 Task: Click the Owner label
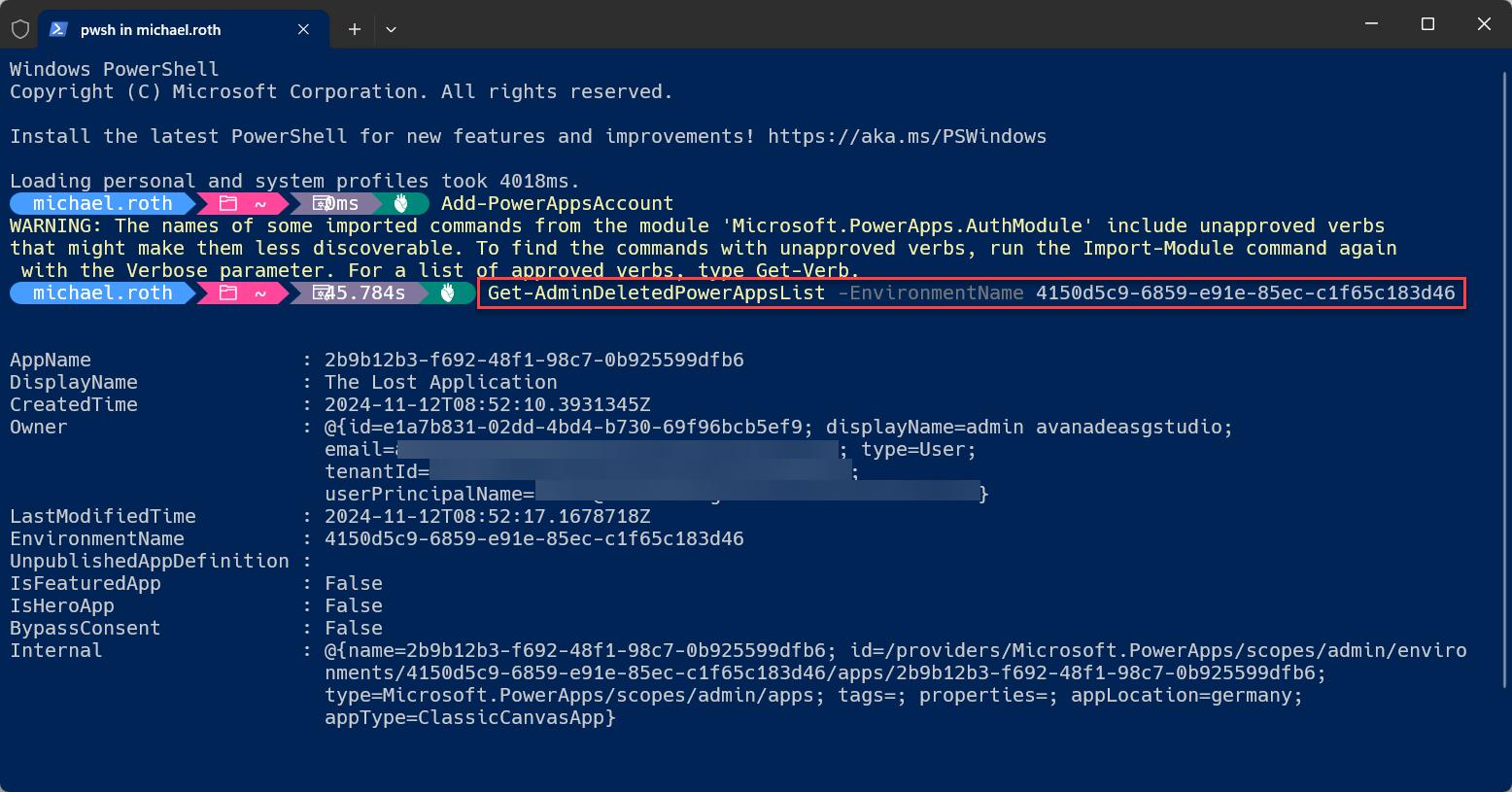coord(39,427)
